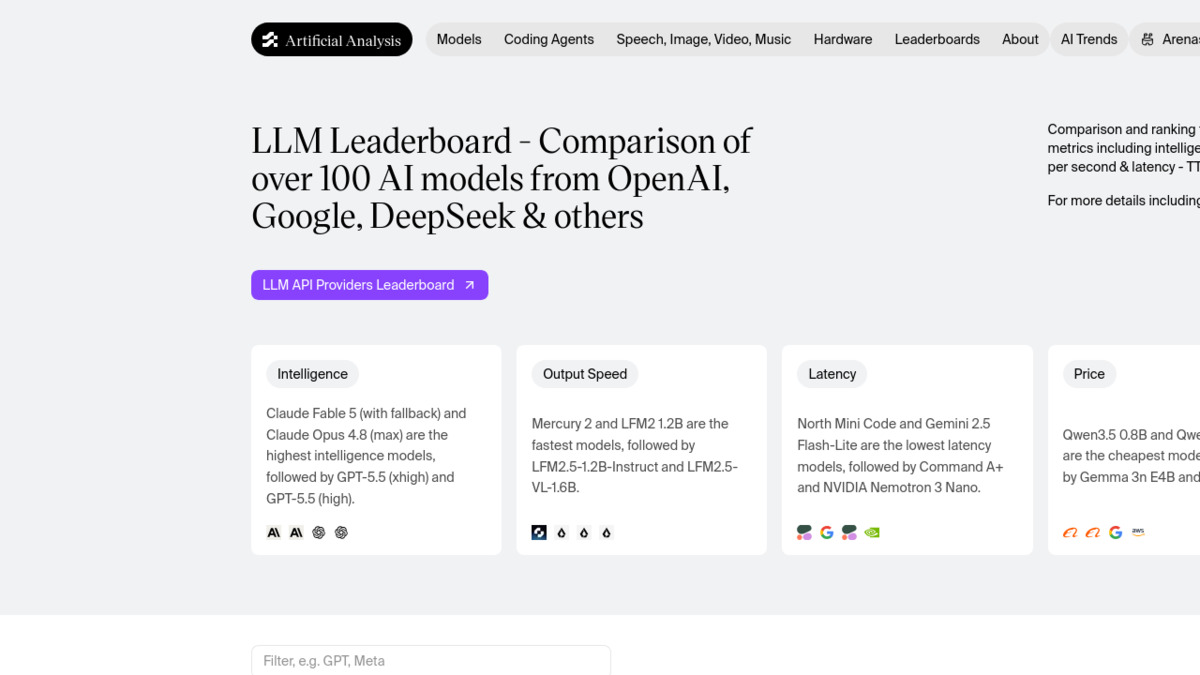Click the Mercury 2 and LFM2 description text
1200x675 pixels.
[x=634, y=456]
